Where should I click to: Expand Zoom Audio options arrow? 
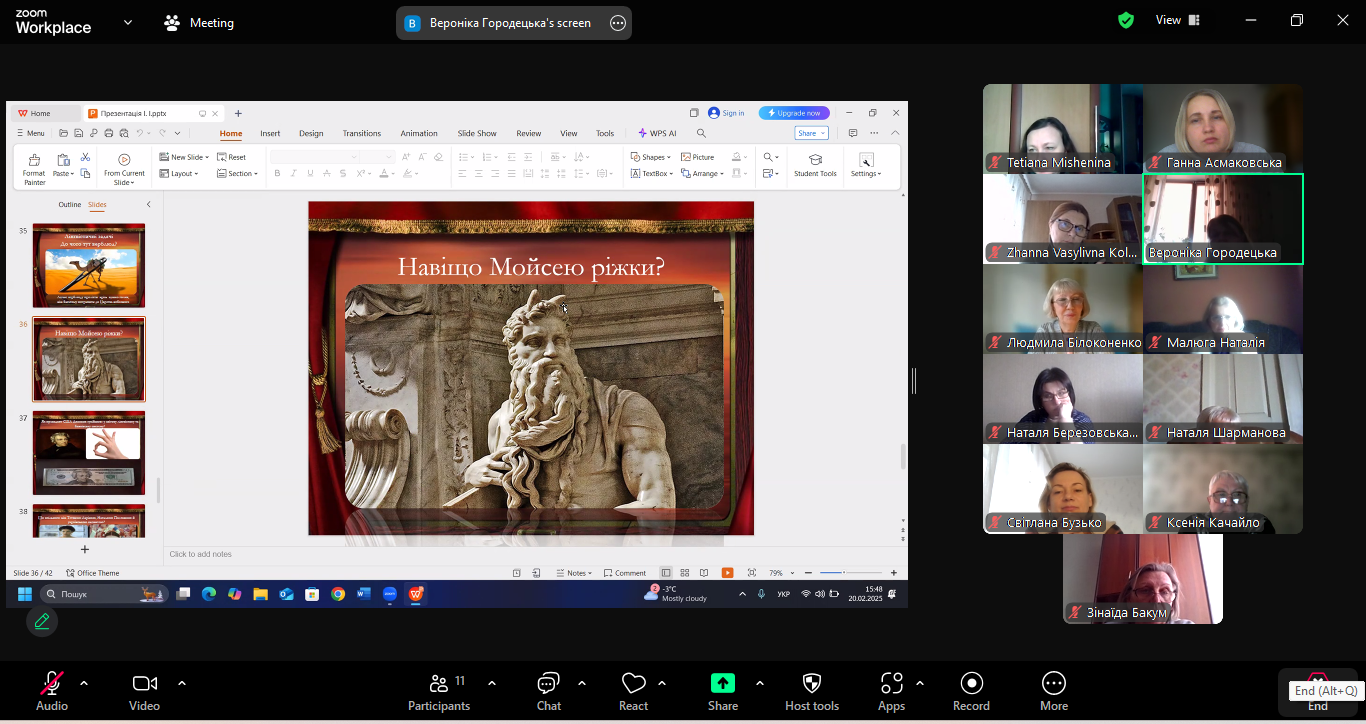tap(84, 683)
